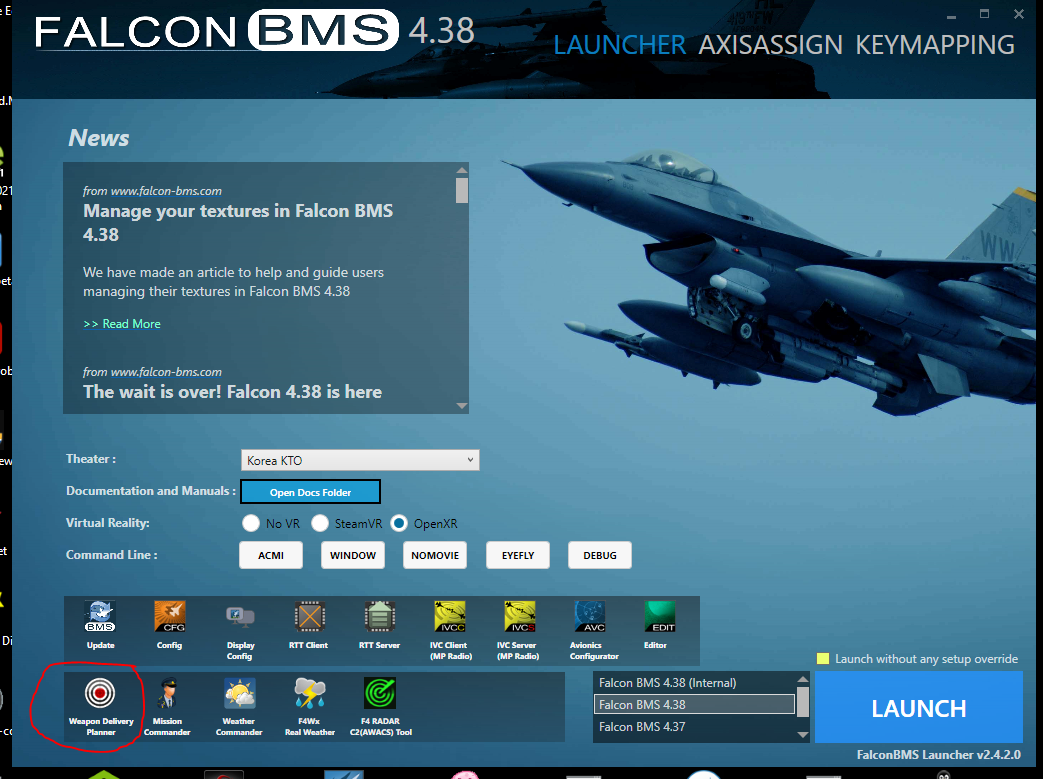Image resolution: width=1043 pixels, height=779 pixels.
Task: Start the RTT Client tool
Action: pyautogui.click(x=309, y=617)
